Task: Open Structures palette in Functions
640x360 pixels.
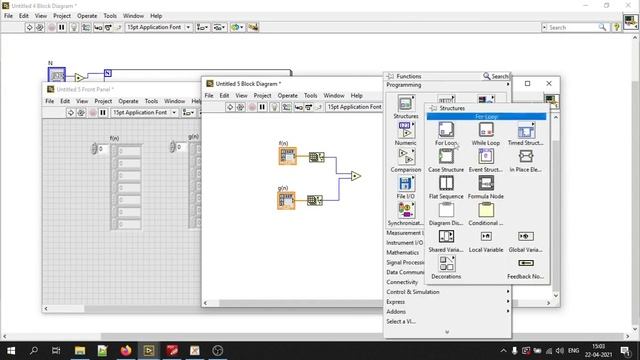Action: pyautogui.click(x=406, y=103)
